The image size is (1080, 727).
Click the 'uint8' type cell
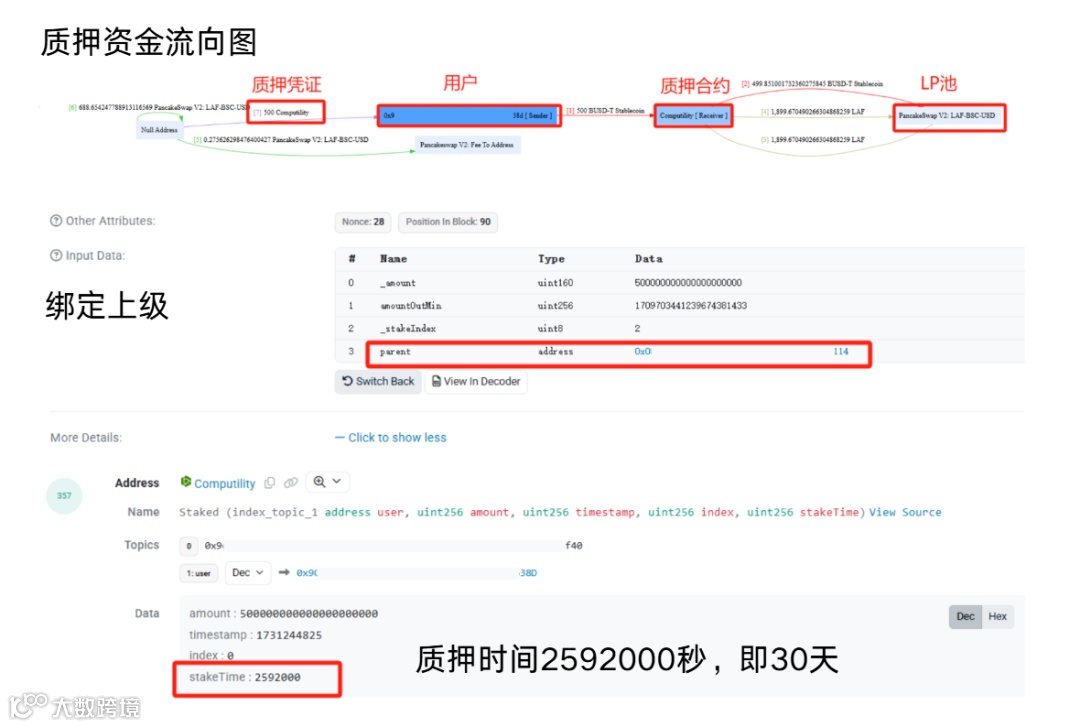pyautogui.click(x=550, y=329)
